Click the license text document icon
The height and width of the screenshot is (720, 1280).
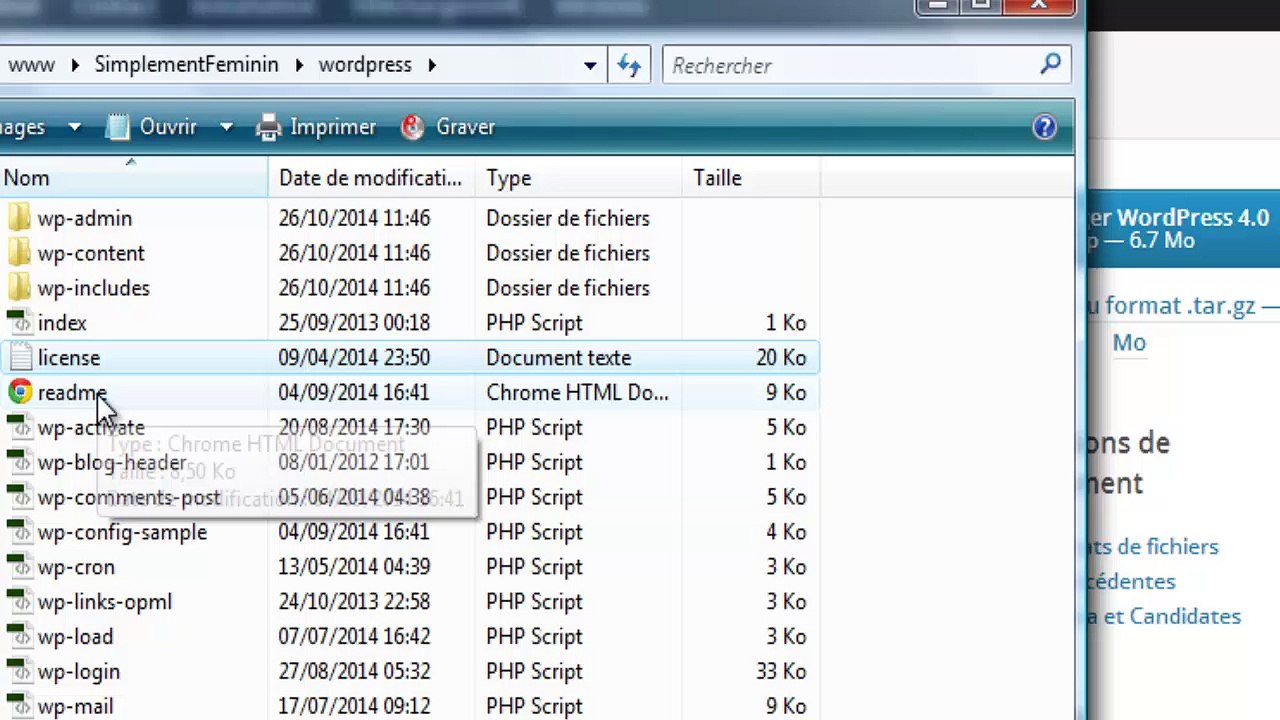[19, 358]
